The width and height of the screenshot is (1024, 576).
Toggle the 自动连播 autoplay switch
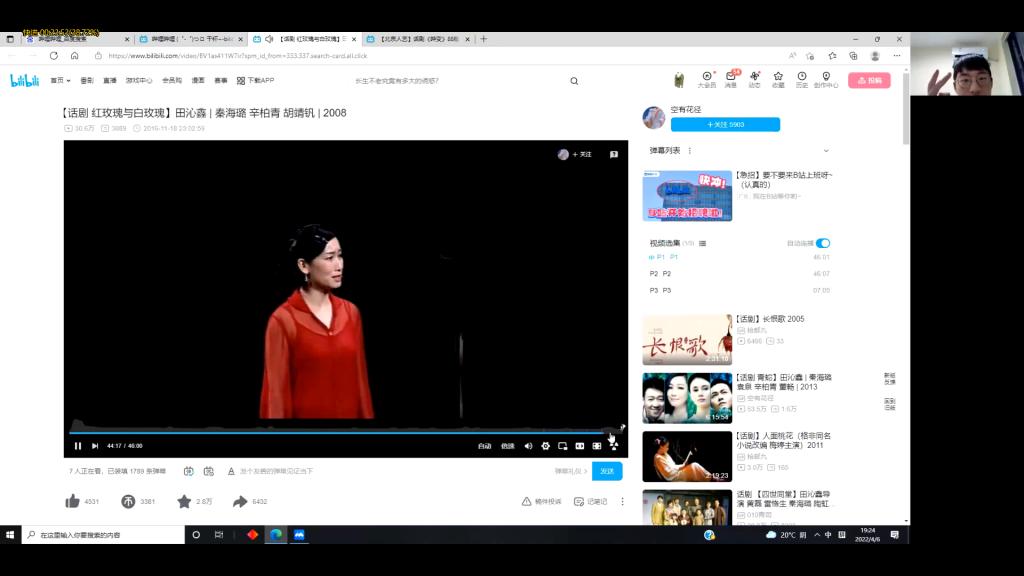pyautogui.click(x=823, y=243)
